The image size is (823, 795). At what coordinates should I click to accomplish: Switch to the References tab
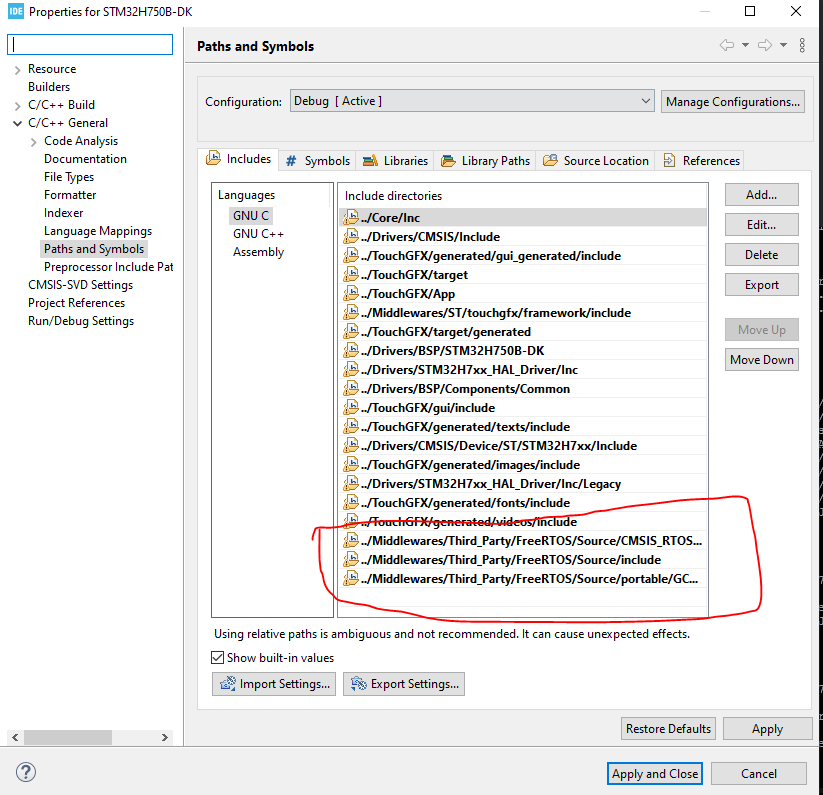point(701,161)
